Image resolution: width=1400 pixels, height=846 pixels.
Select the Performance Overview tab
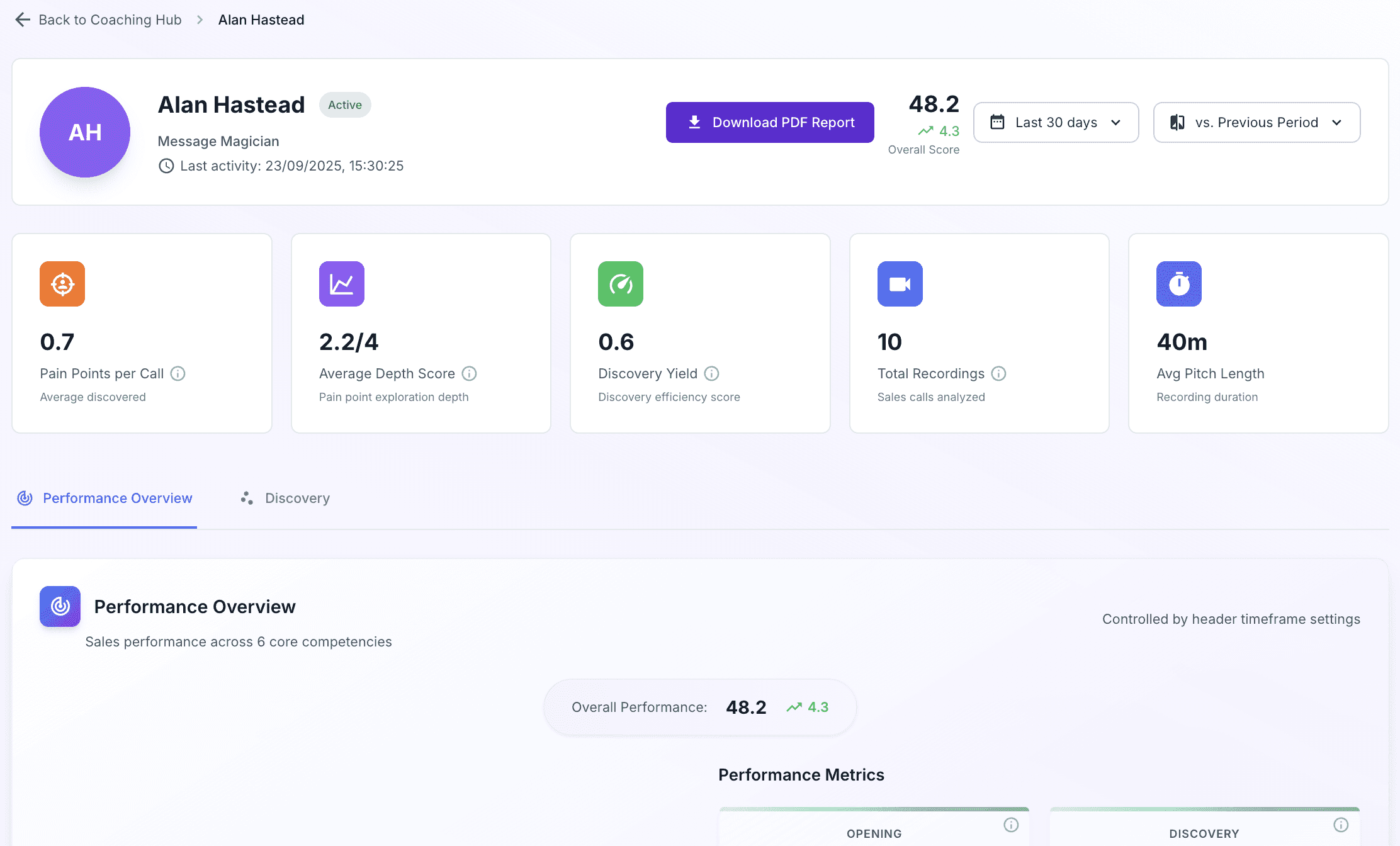(104, 499)
